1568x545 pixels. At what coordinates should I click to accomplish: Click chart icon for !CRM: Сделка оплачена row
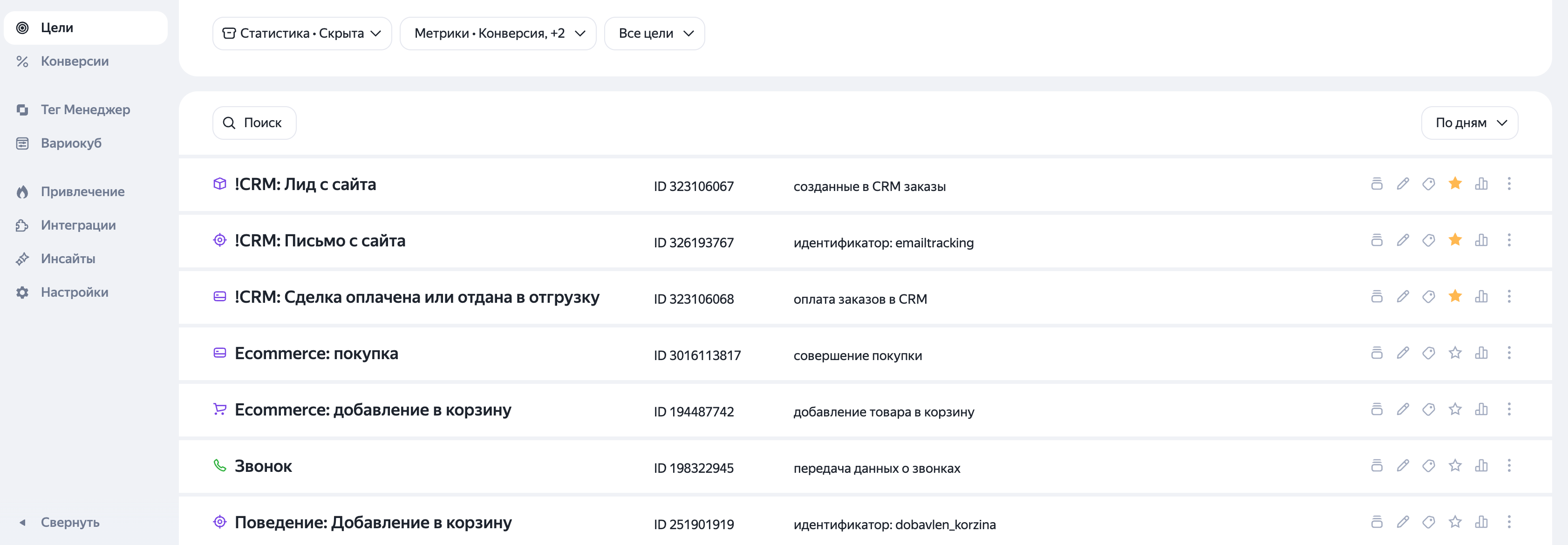[x=1481, y=297]
